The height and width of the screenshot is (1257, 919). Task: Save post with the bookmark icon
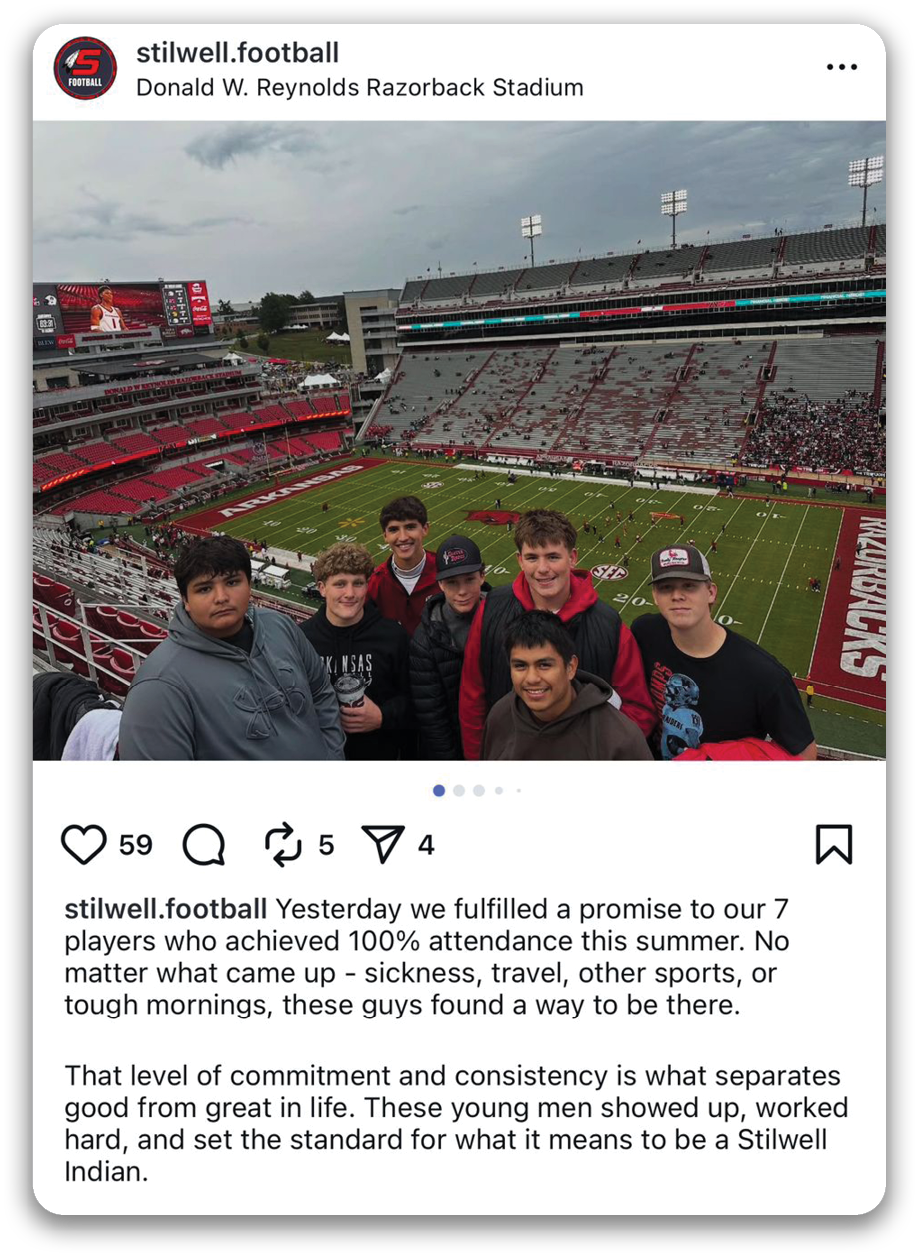coord(834,845)
